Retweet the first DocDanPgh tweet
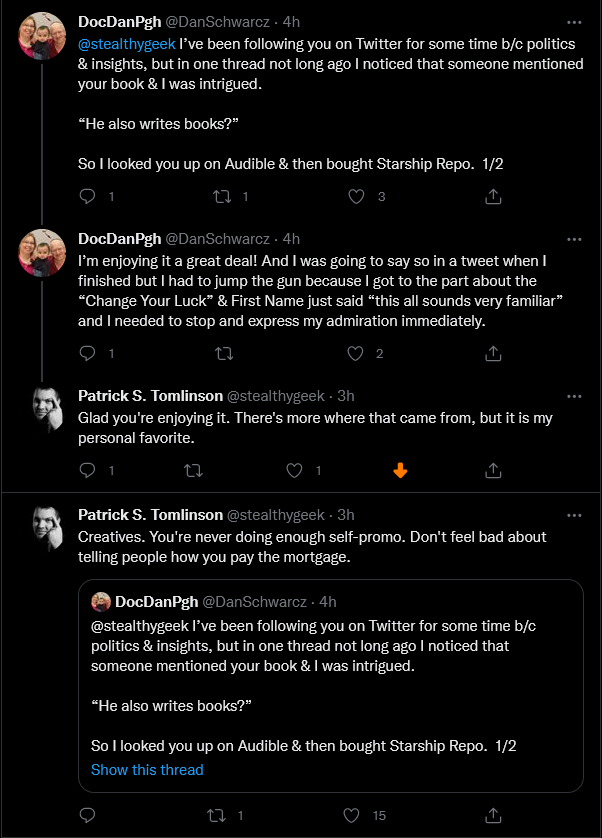 pos(222,197)
